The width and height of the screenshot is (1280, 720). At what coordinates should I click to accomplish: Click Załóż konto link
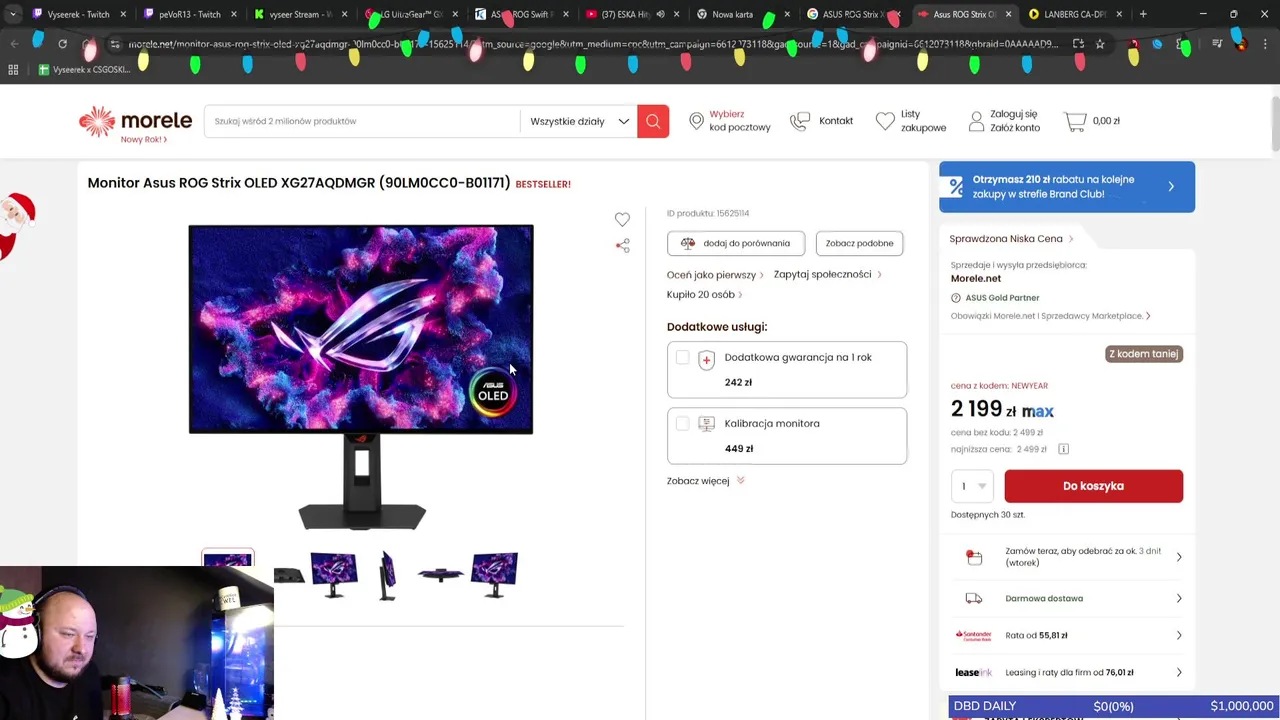tap(1015, 128)
